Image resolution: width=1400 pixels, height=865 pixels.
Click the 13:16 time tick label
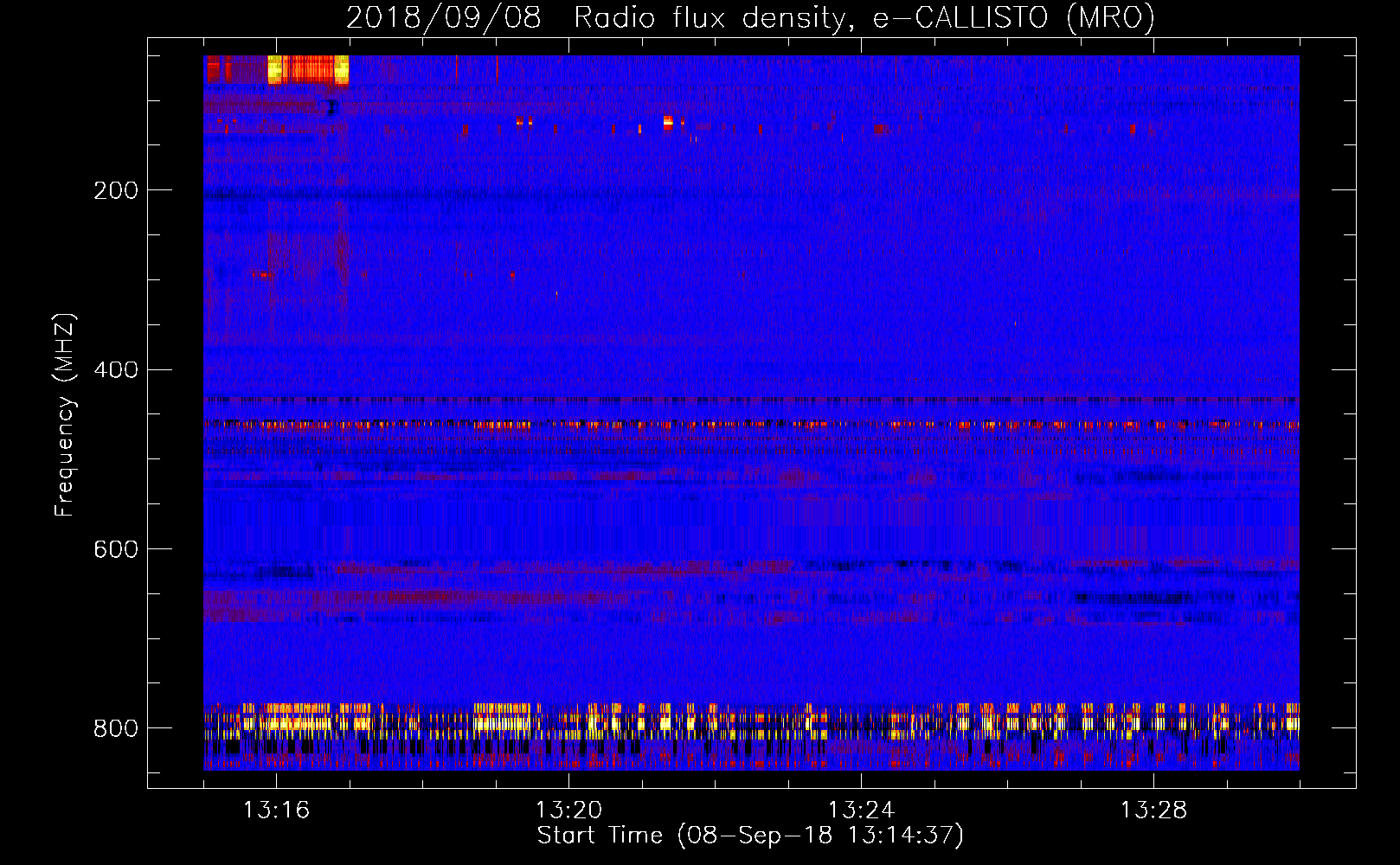(x=276, y=810)
